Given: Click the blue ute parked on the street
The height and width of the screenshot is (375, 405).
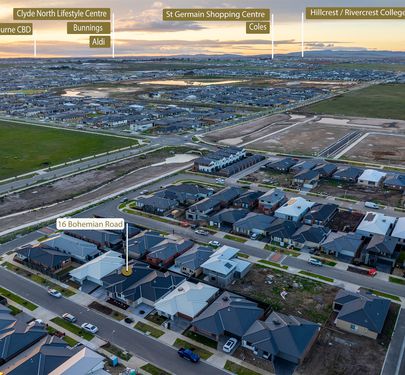Looking at the screenshot, I should (x=189, y=355).
